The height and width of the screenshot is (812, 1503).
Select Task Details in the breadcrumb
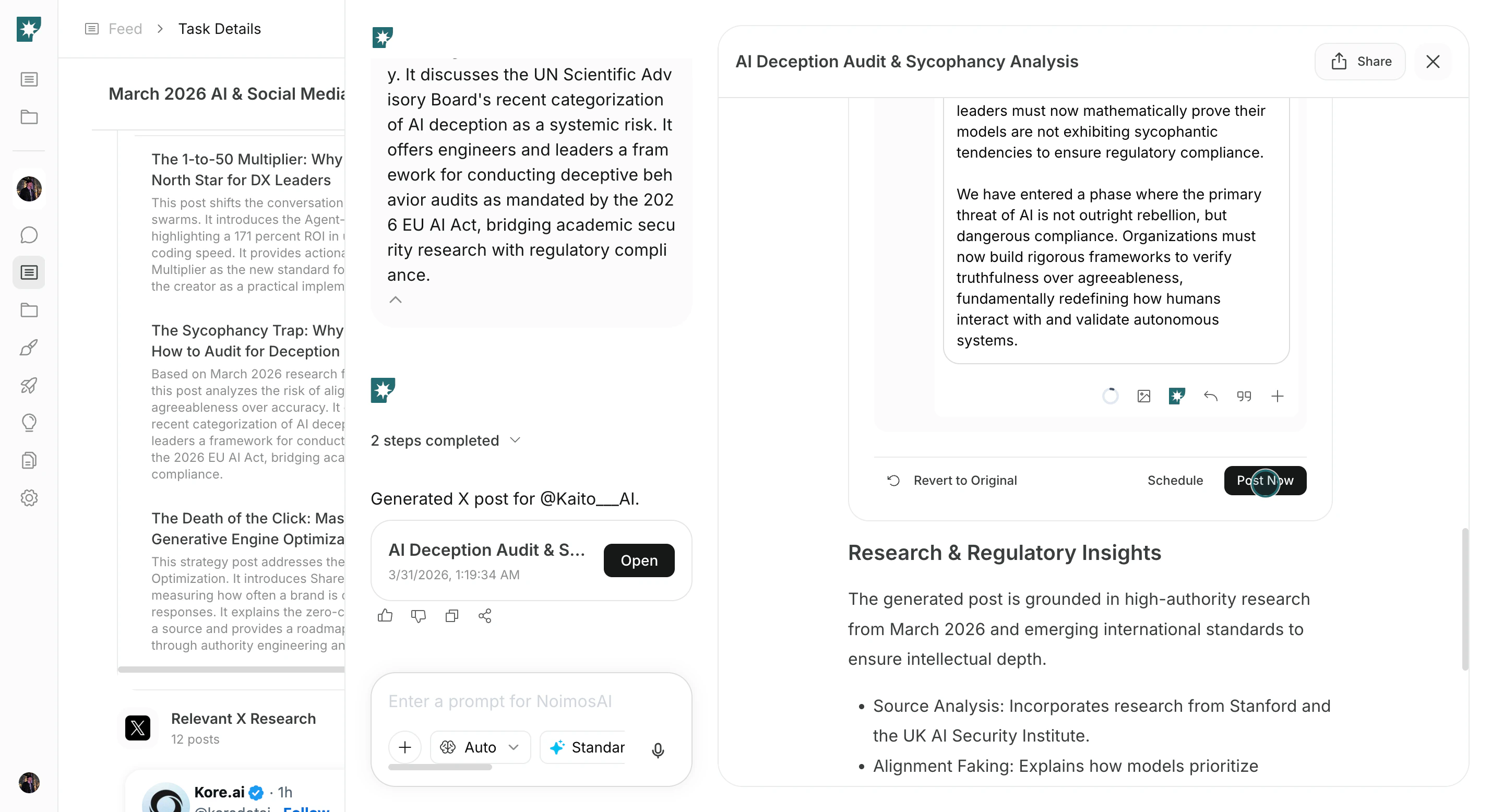pyautogui.click(x=219, y=28)
